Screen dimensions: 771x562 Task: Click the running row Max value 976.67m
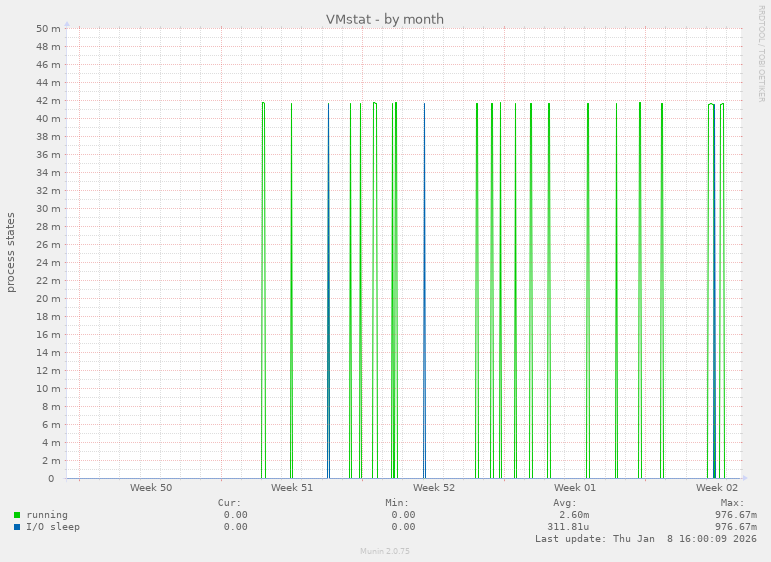click(736, 515)
